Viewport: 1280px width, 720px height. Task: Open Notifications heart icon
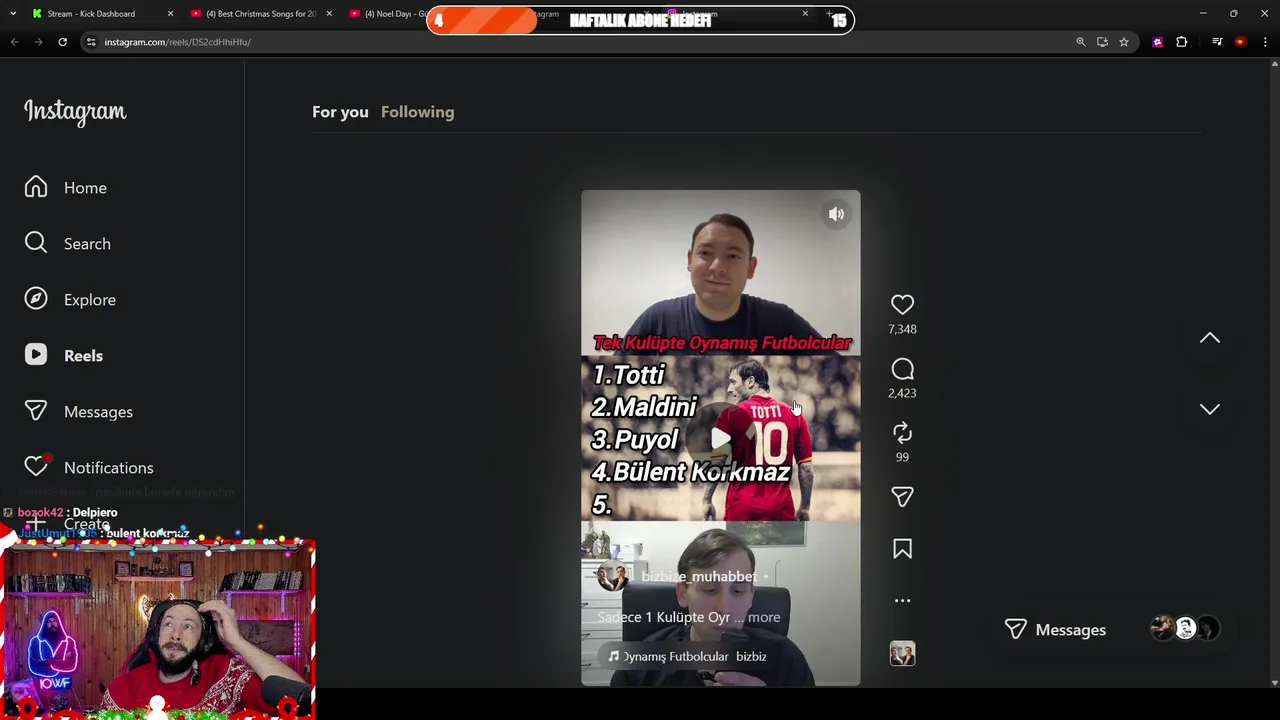pos(36,466)
